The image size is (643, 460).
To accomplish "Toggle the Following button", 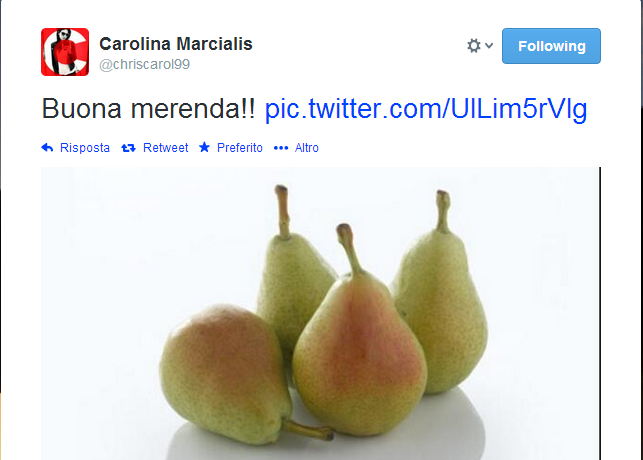I will 551,46.
